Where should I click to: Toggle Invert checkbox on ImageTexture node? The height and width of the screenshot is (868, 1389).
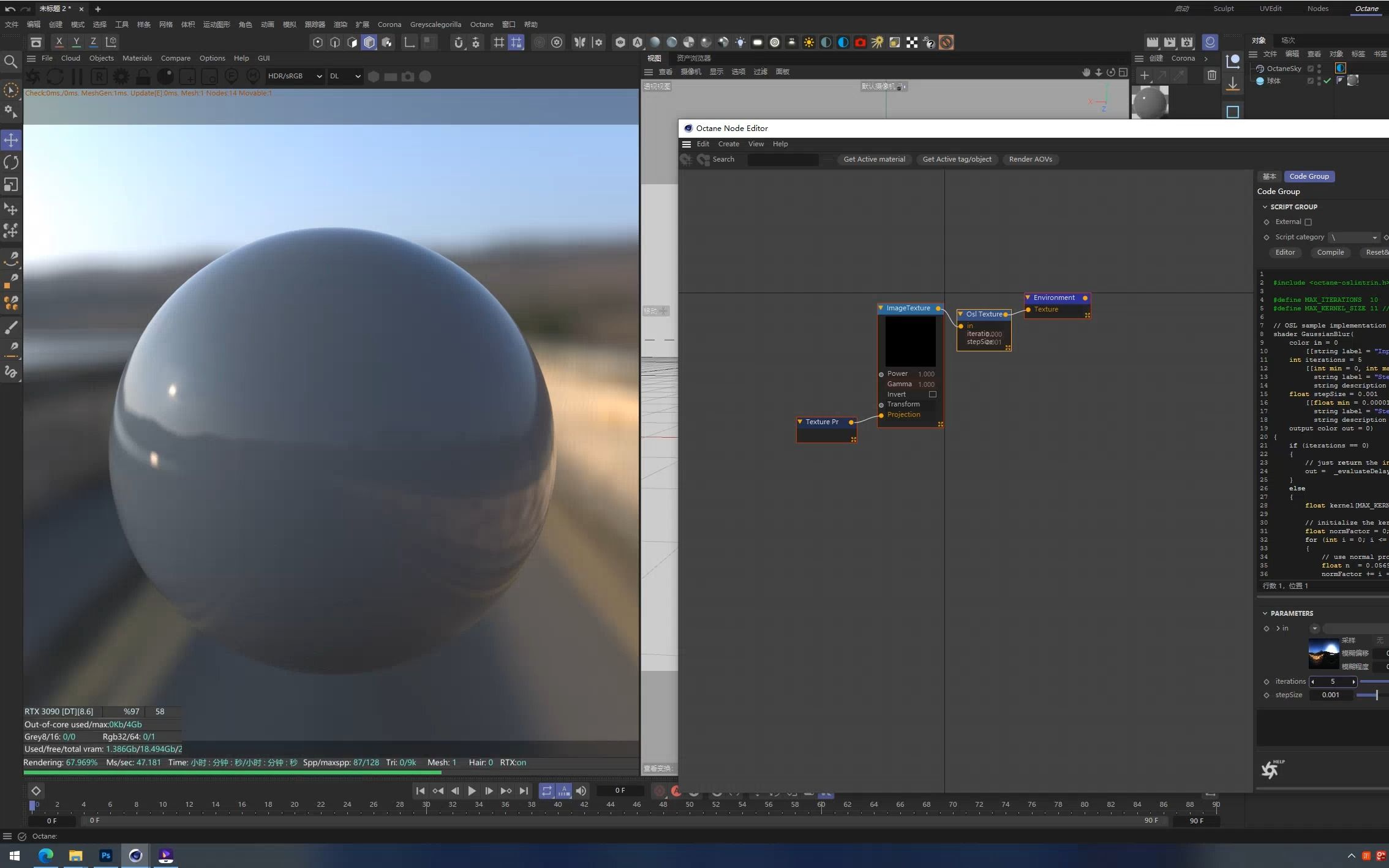(x=932, y=394)
